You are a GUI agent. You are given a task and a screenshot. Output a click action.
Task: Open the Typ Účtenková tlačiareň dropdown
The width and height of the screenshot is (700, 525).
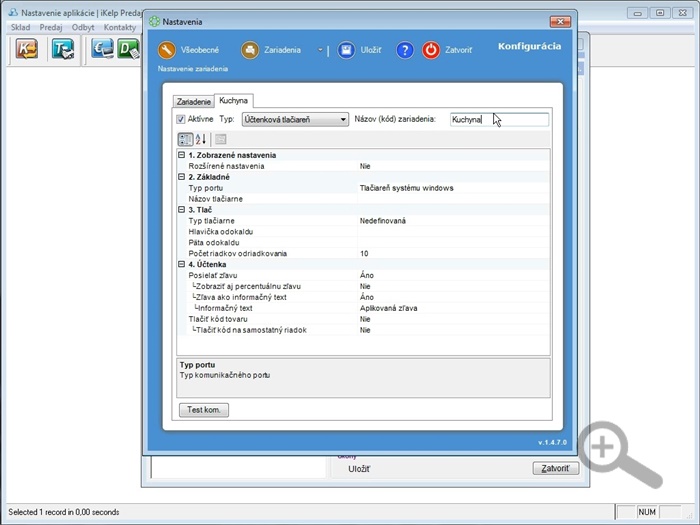[x=295, y=119]
